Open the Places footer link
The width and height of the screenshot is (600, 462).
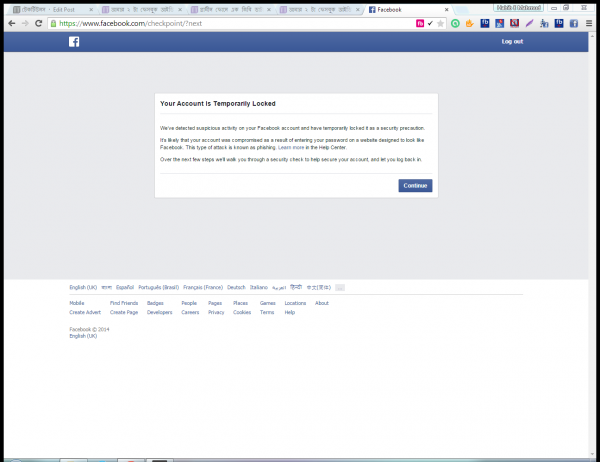pos(240,303)
